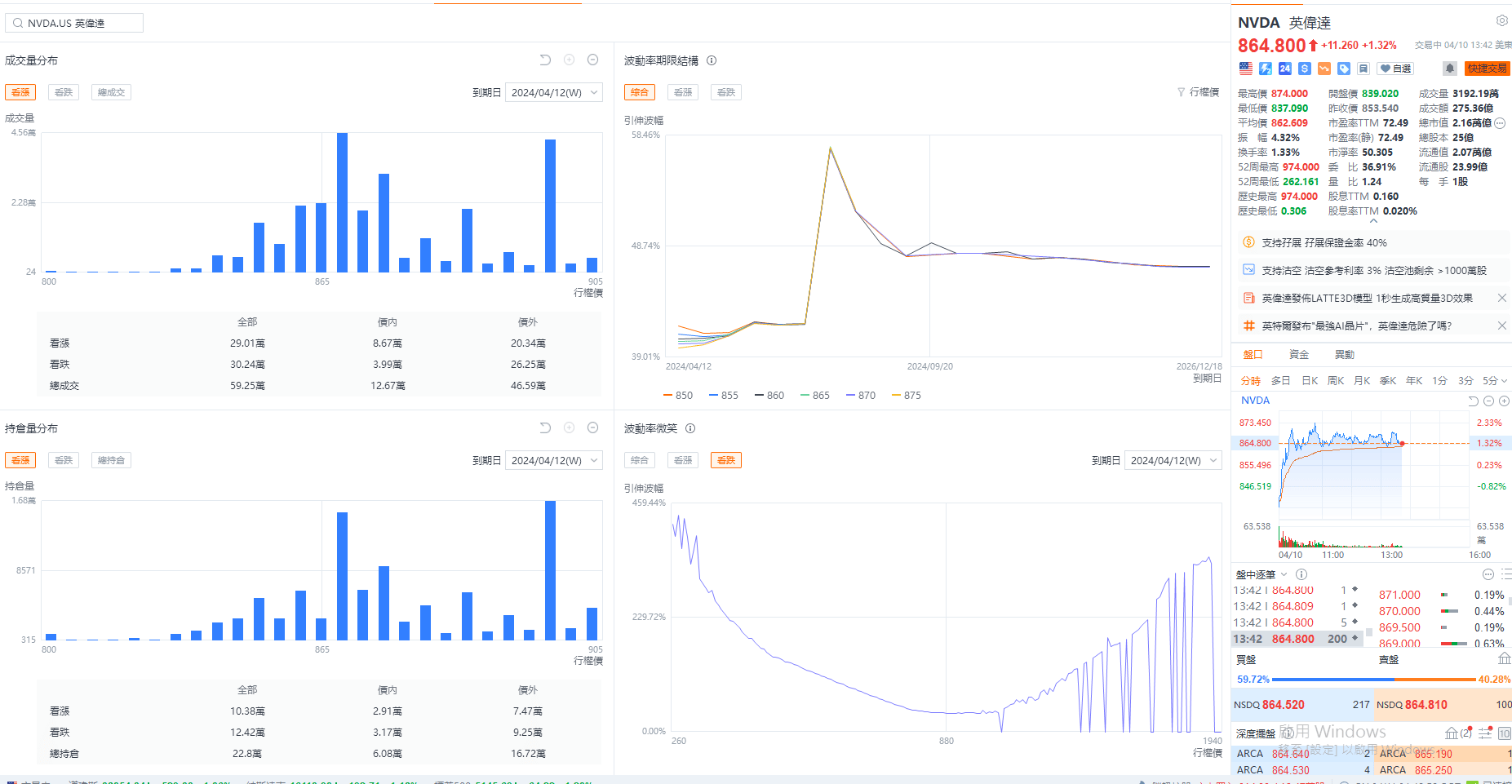Select 看漲 in 波動率微笑
Screen dimensions: 1512x784
683,460
